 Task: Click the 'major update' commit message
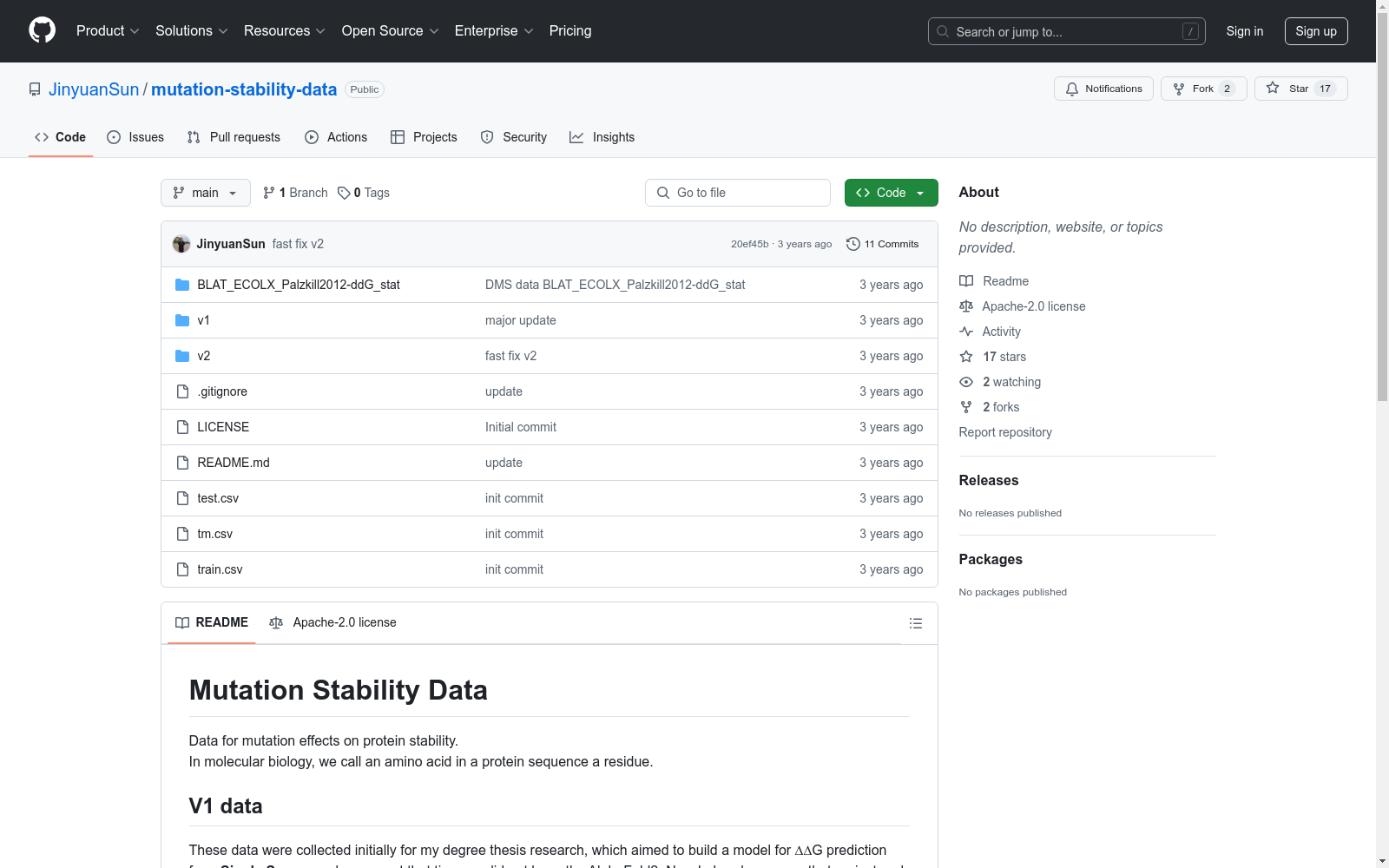click(x=521, y=320)
